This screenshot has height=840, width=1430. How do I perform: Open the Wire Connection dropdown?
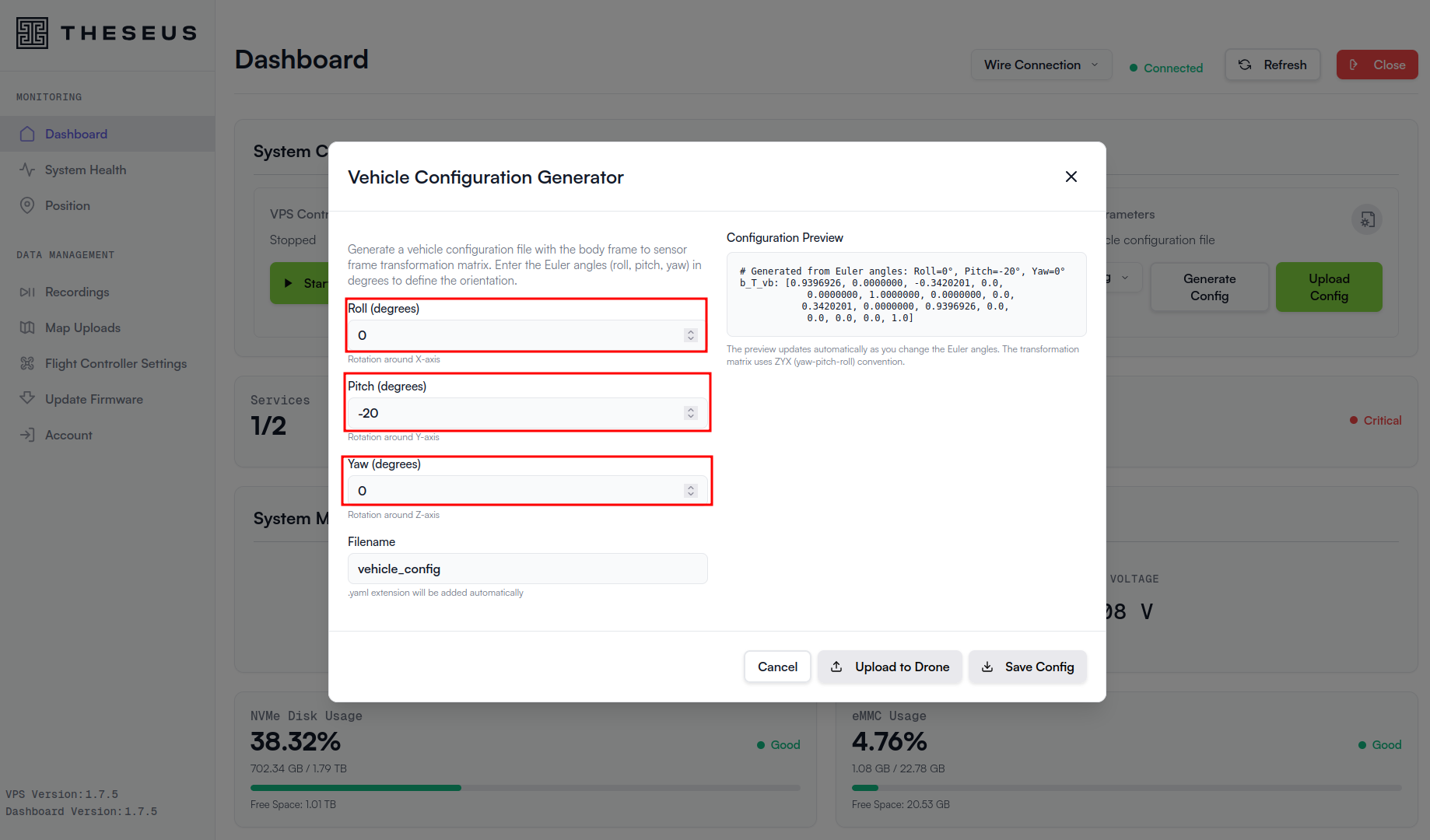(x=1041, y=65)
